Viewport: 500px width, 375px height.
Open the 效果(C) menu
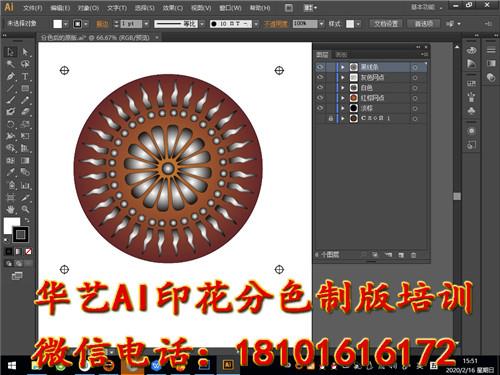pyautogui.click(x=173, y=8)
